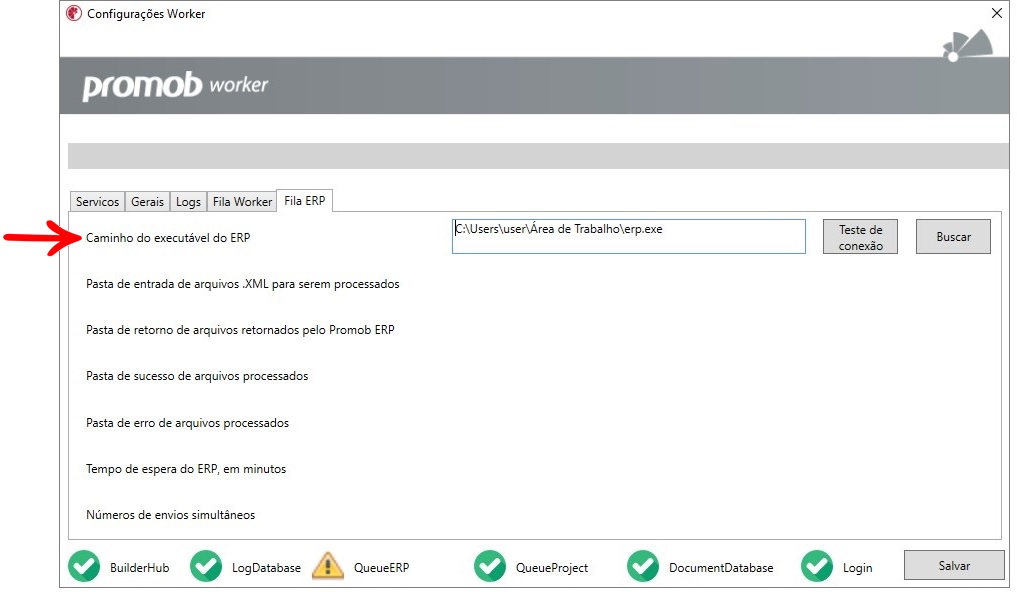Click the ERP executable path input field
Viewport: 1017px width, 592px height.
628,236
